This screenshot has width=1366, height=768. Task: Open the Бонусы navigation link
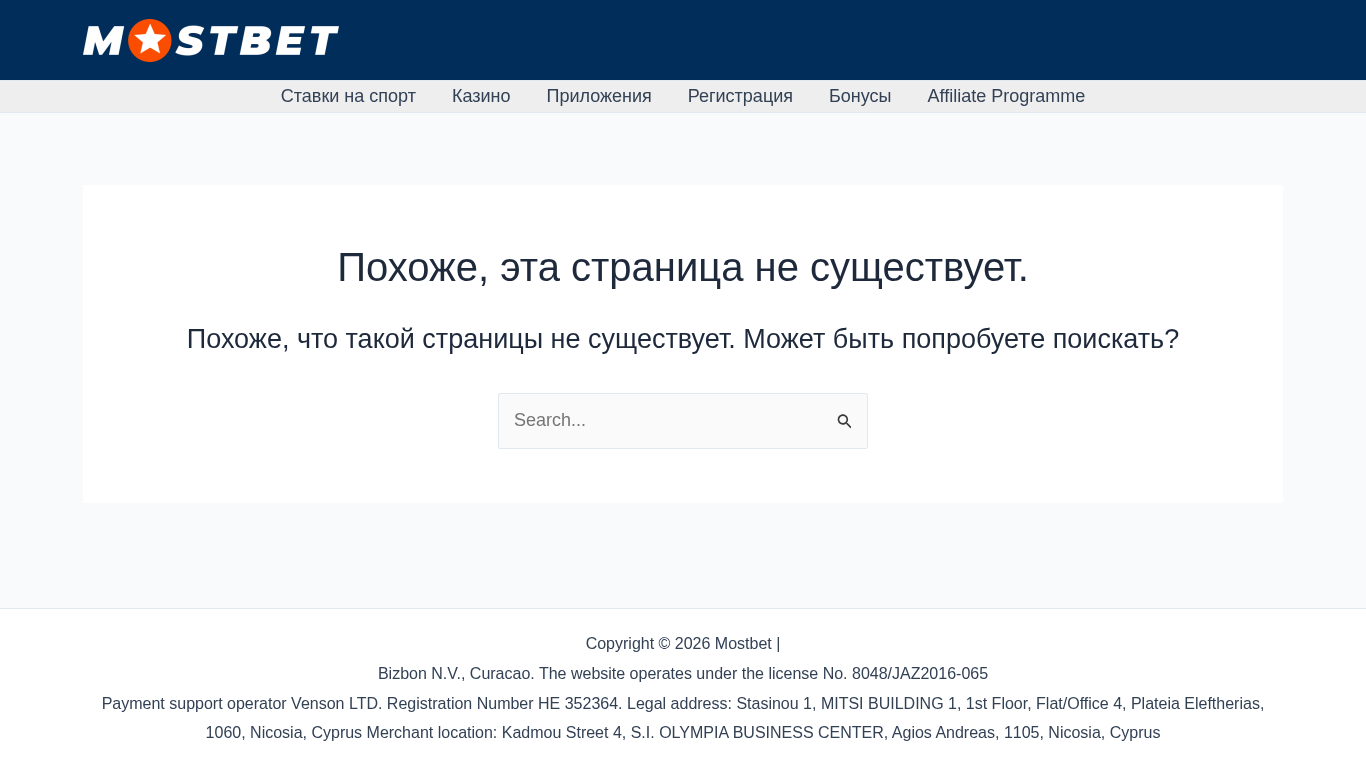[x=860, y=96]
